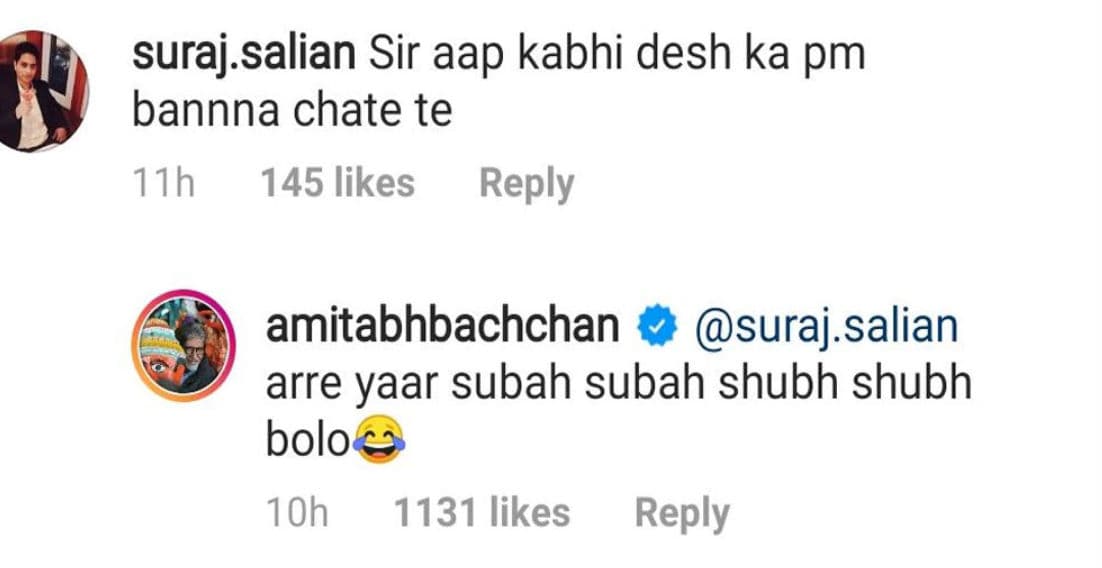Reply to amitabhbachchan's comment
Image resolution: width=1102 pixels, height=568 pixels.
[682, 513]
